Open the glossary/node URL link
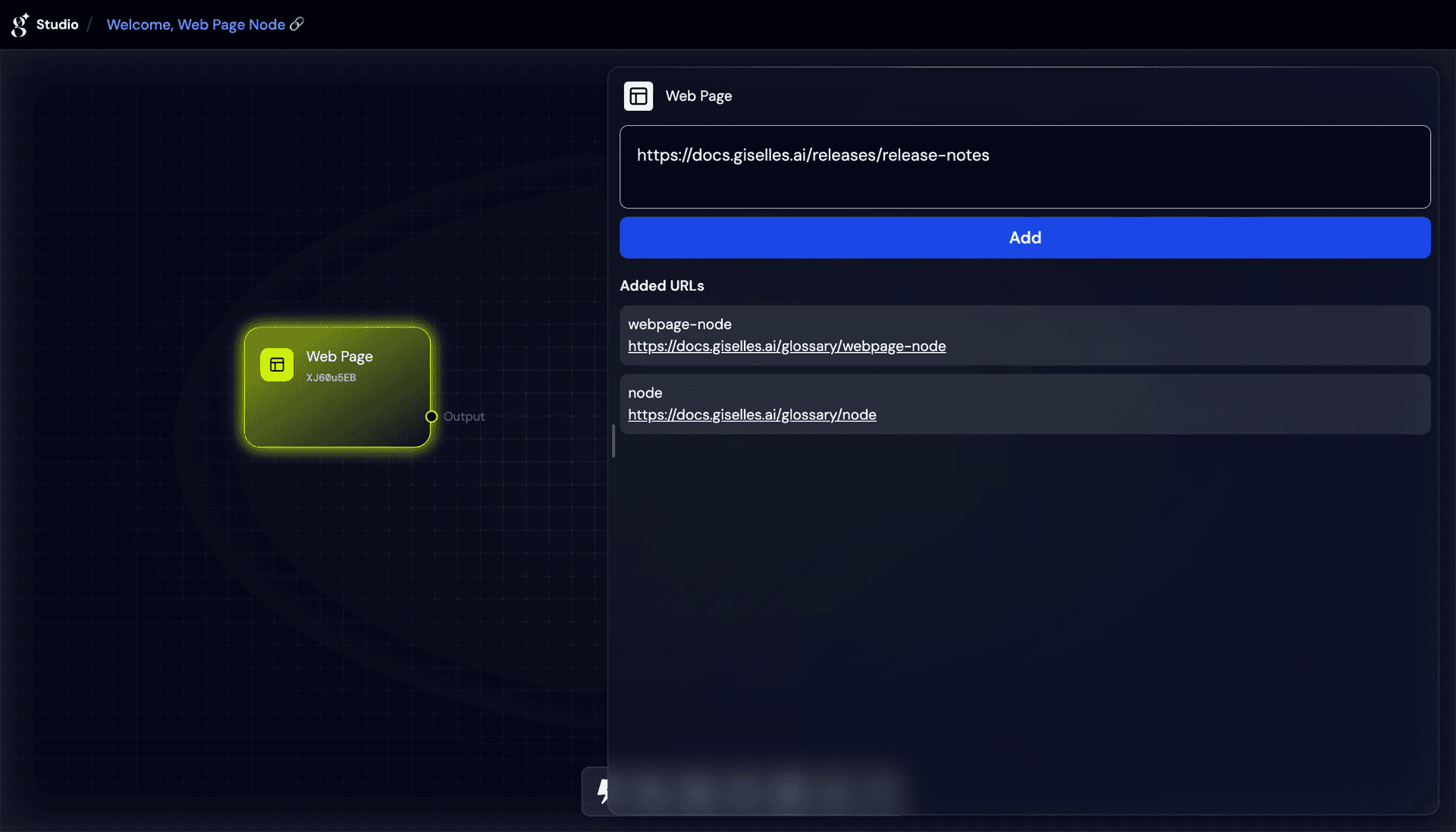The image size is (1456, 832). click(x=752, y=415)
